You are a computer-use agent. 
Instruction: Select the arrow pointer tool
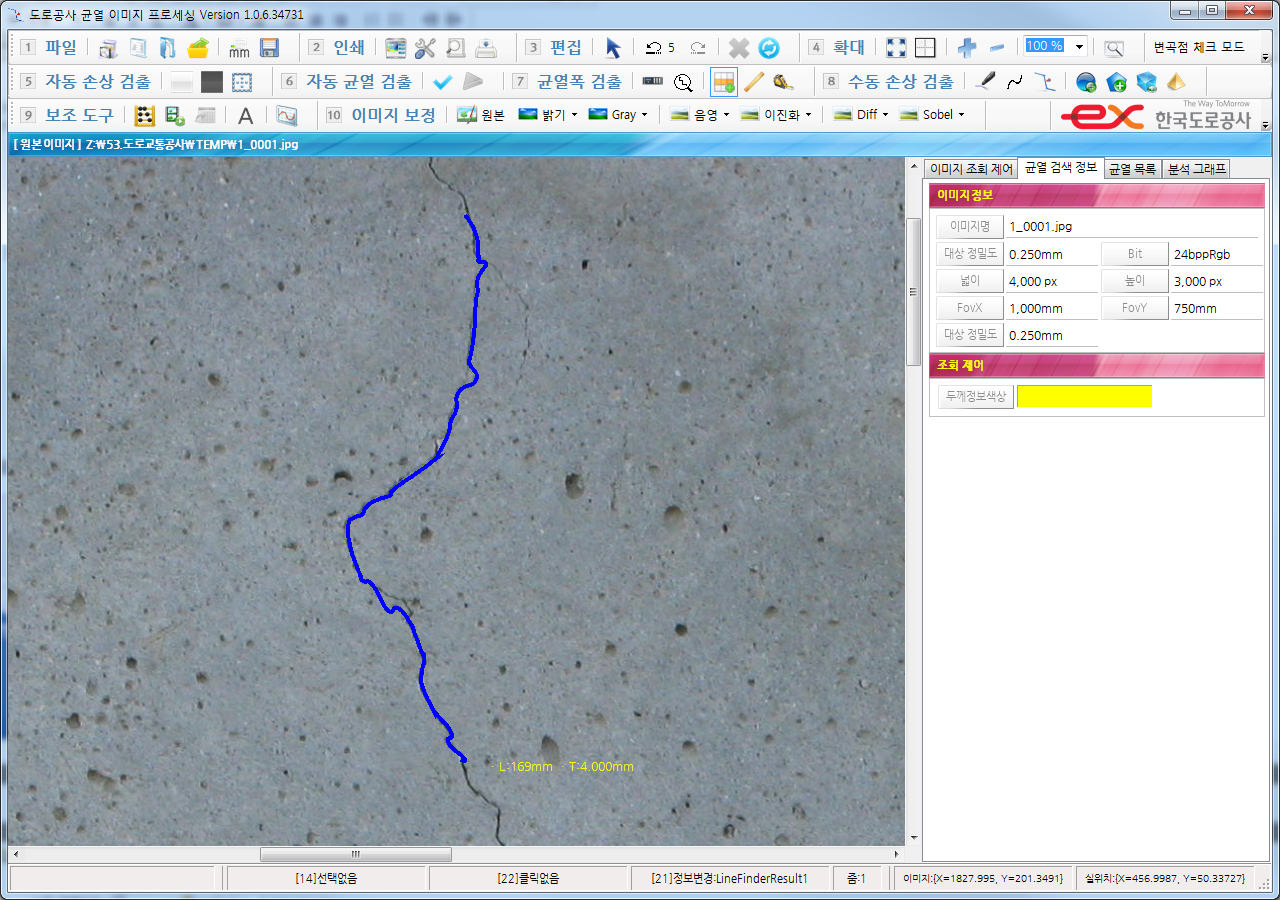(614, 48)
